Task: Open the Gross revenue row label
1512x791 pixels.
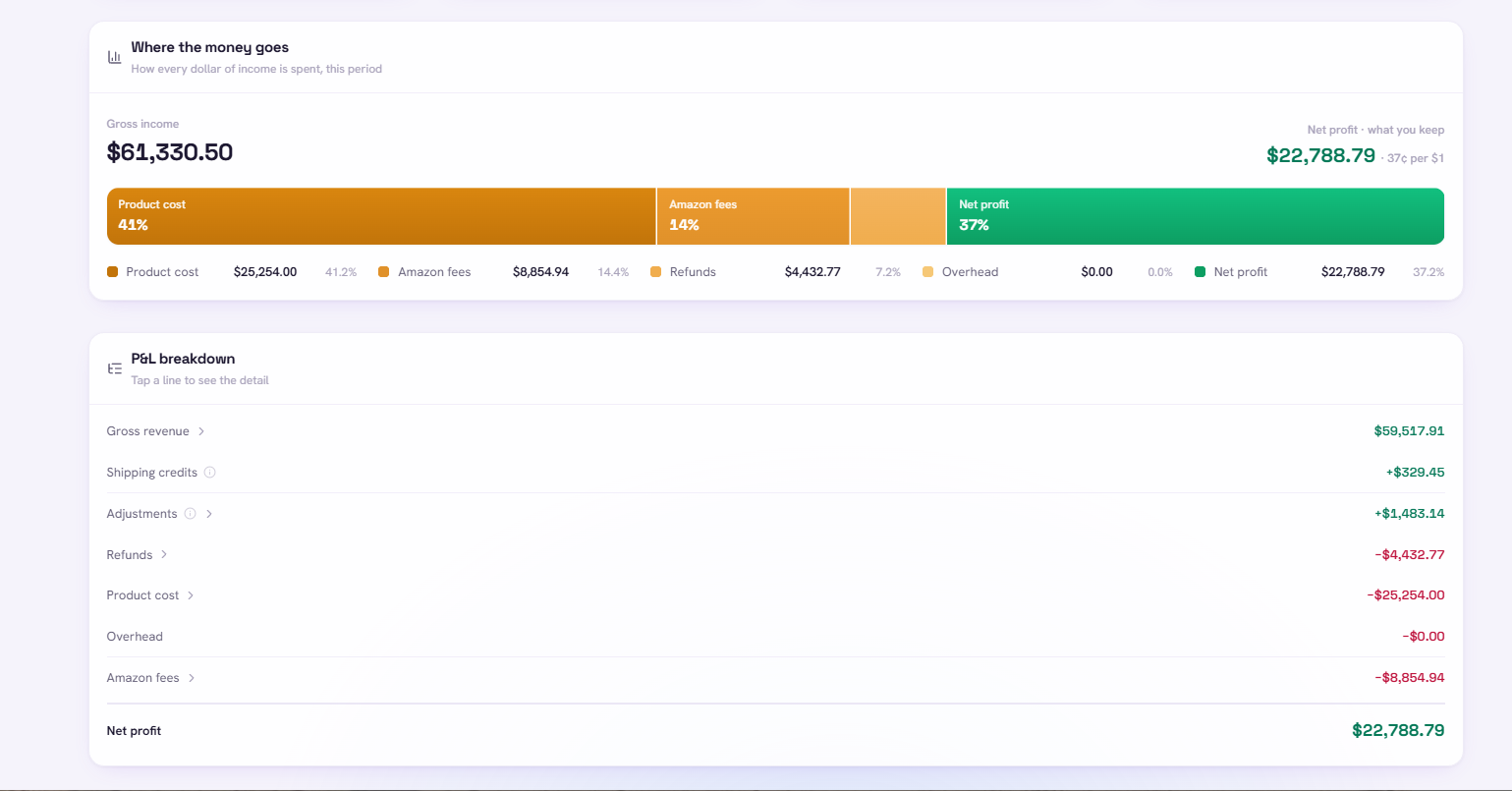Action: pyautogui.click(x=148, y=431)
